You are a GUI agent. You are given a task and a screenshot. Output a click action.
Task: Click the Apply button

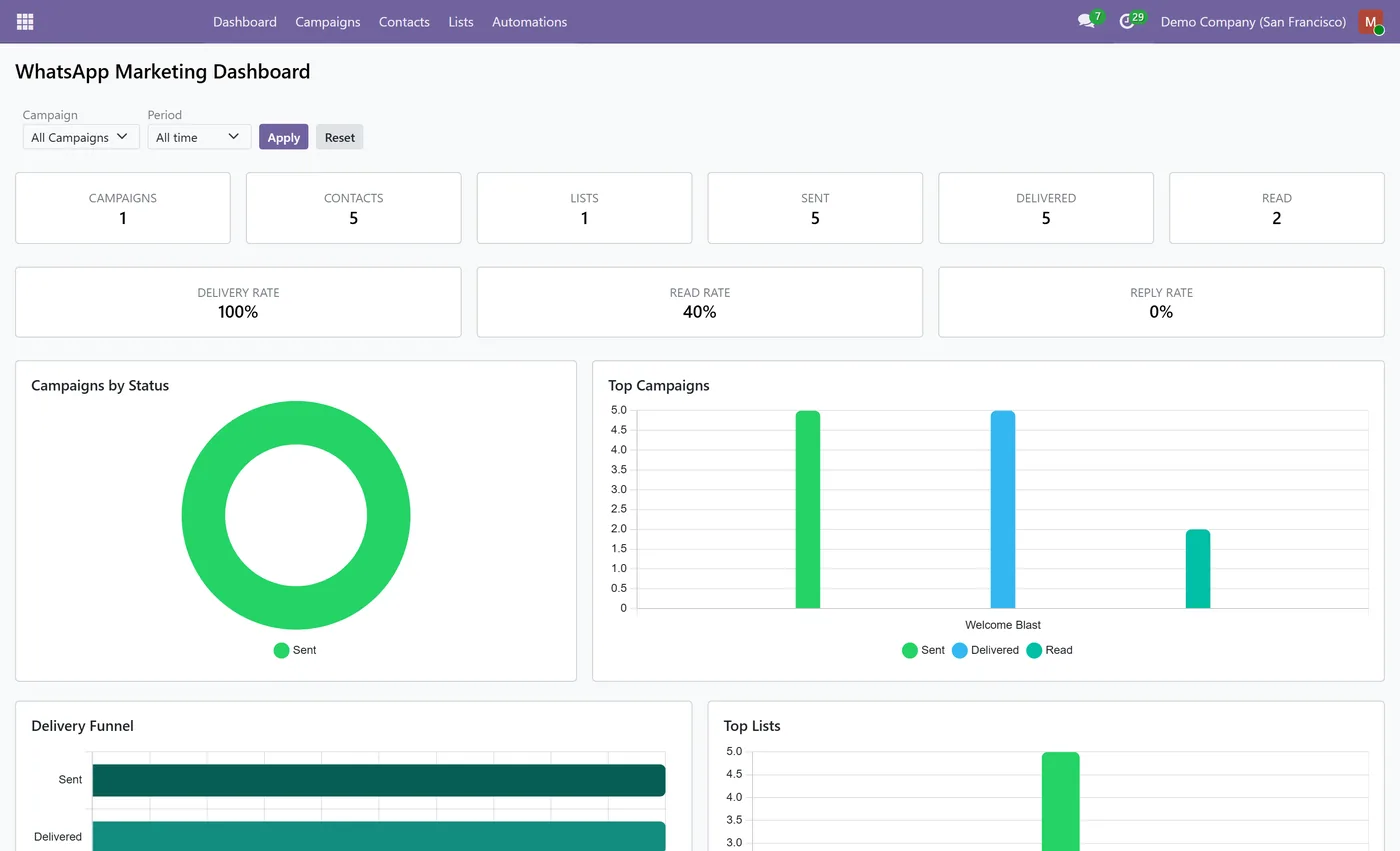pyautogui.click(x=284, y=137)
